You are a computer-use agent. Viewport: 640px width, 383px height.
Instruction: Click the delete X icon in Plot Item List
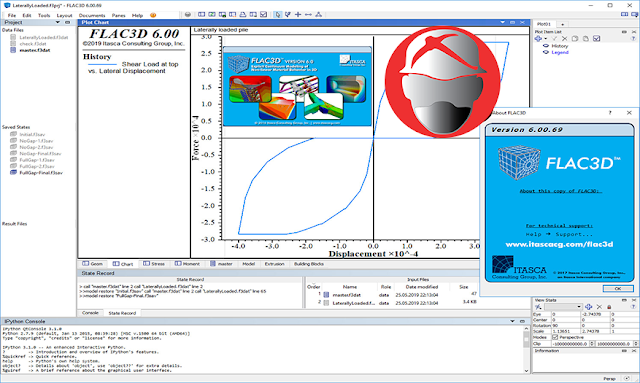(x=564, y=38)
